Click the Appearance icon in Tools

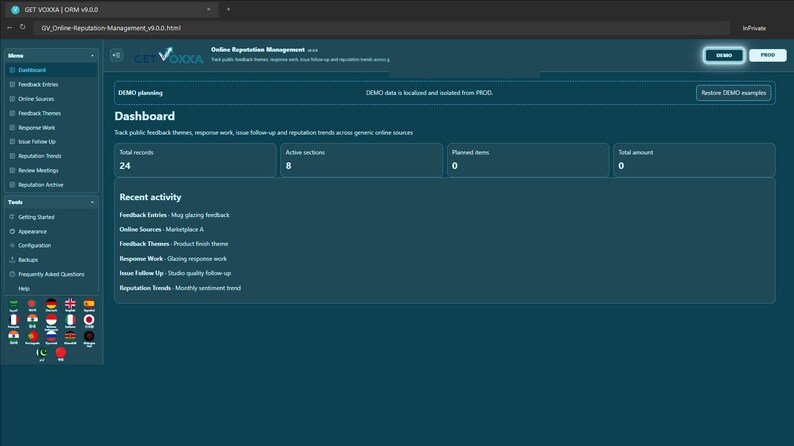click(12, 231)
